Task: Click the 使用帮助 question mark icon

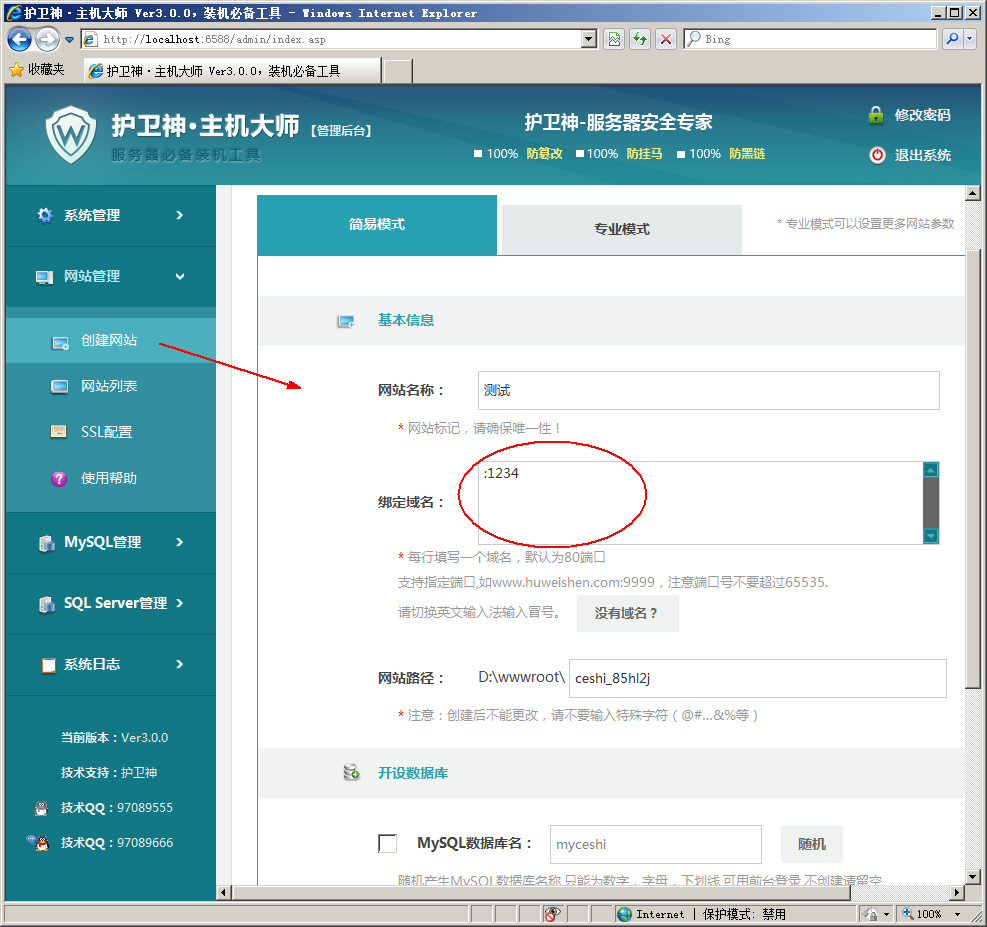Action: [59, 479]
